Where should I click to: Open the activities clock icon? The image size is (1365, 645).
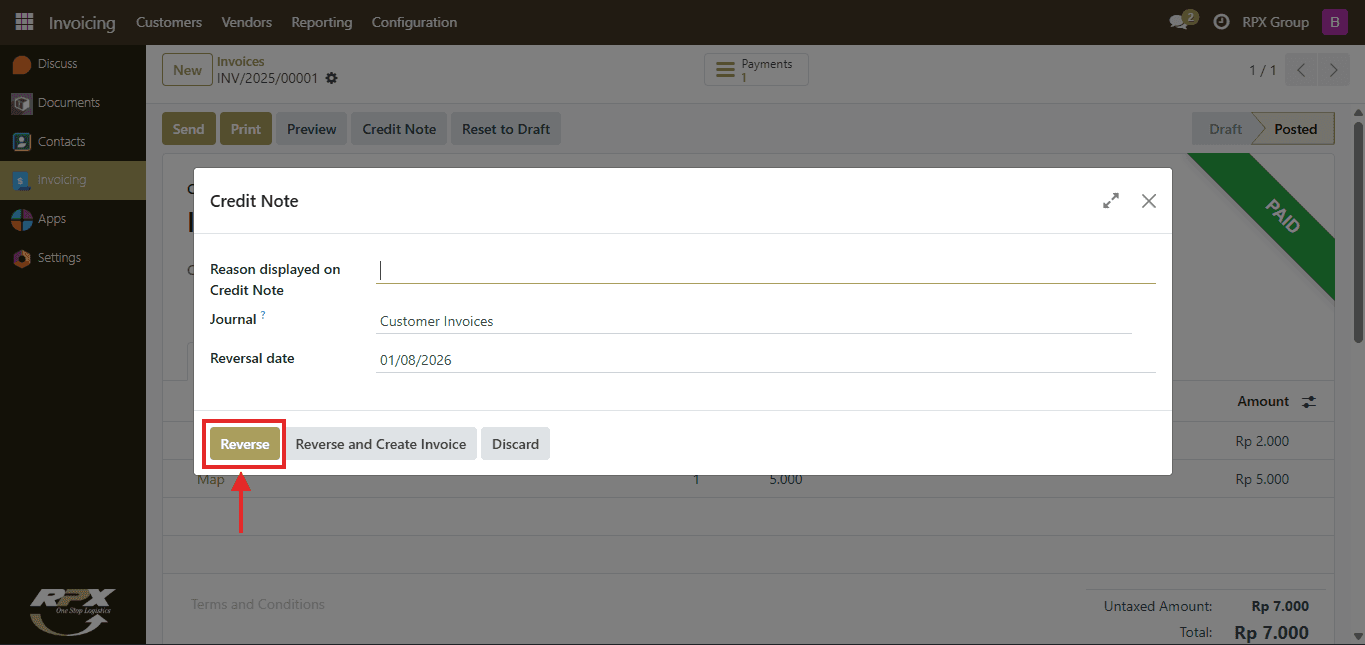pos(1221,22)
